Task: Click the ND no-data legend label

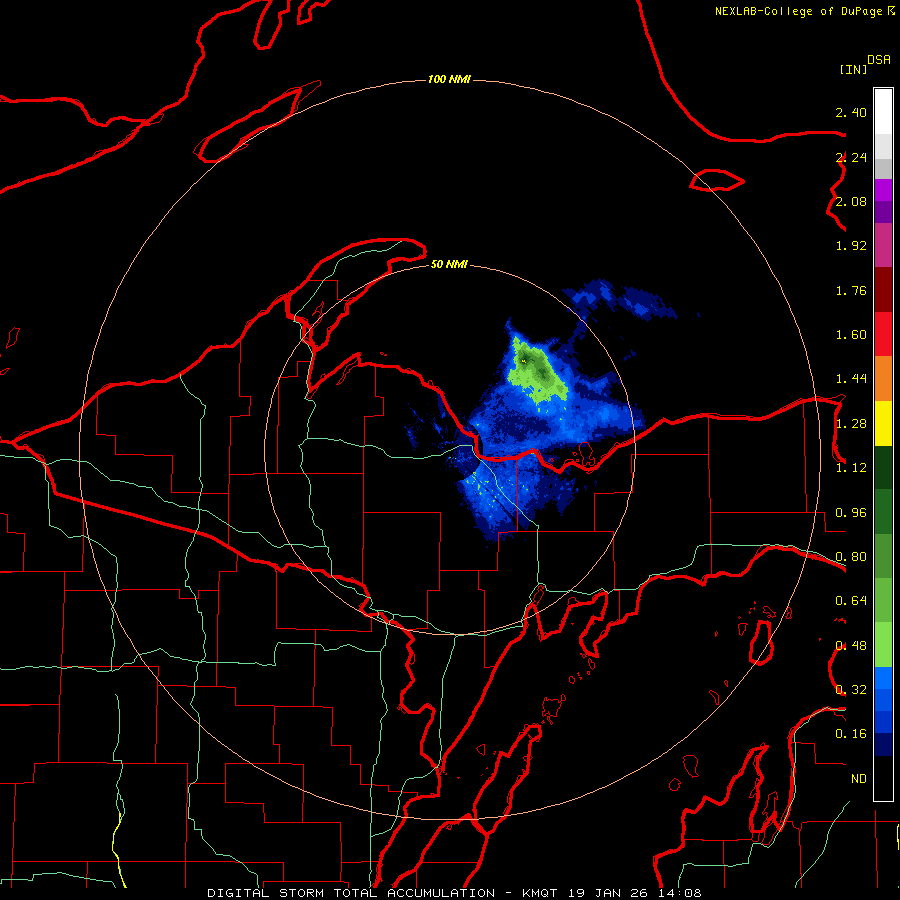Action: 859,779
